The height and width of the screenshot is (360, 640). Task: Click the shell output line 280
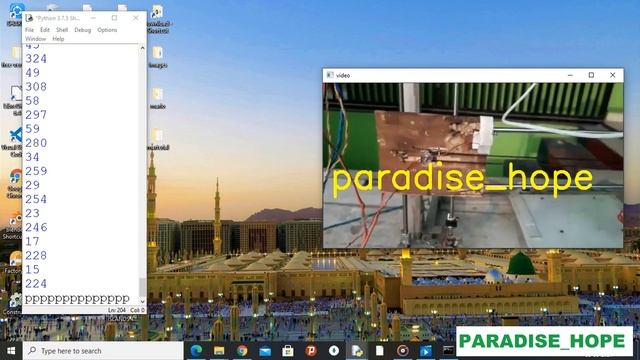coord(36,143)
